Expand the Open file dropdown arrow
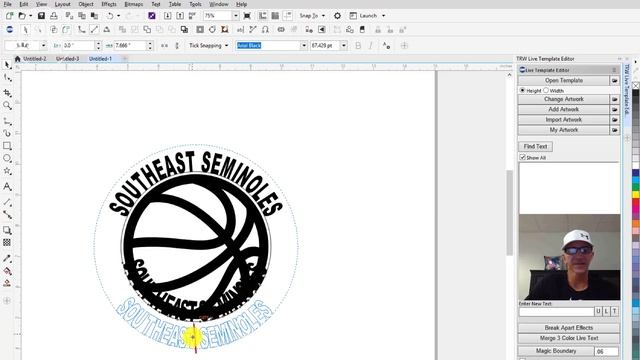This screenshot has width=640, height=360. (31, 16)
